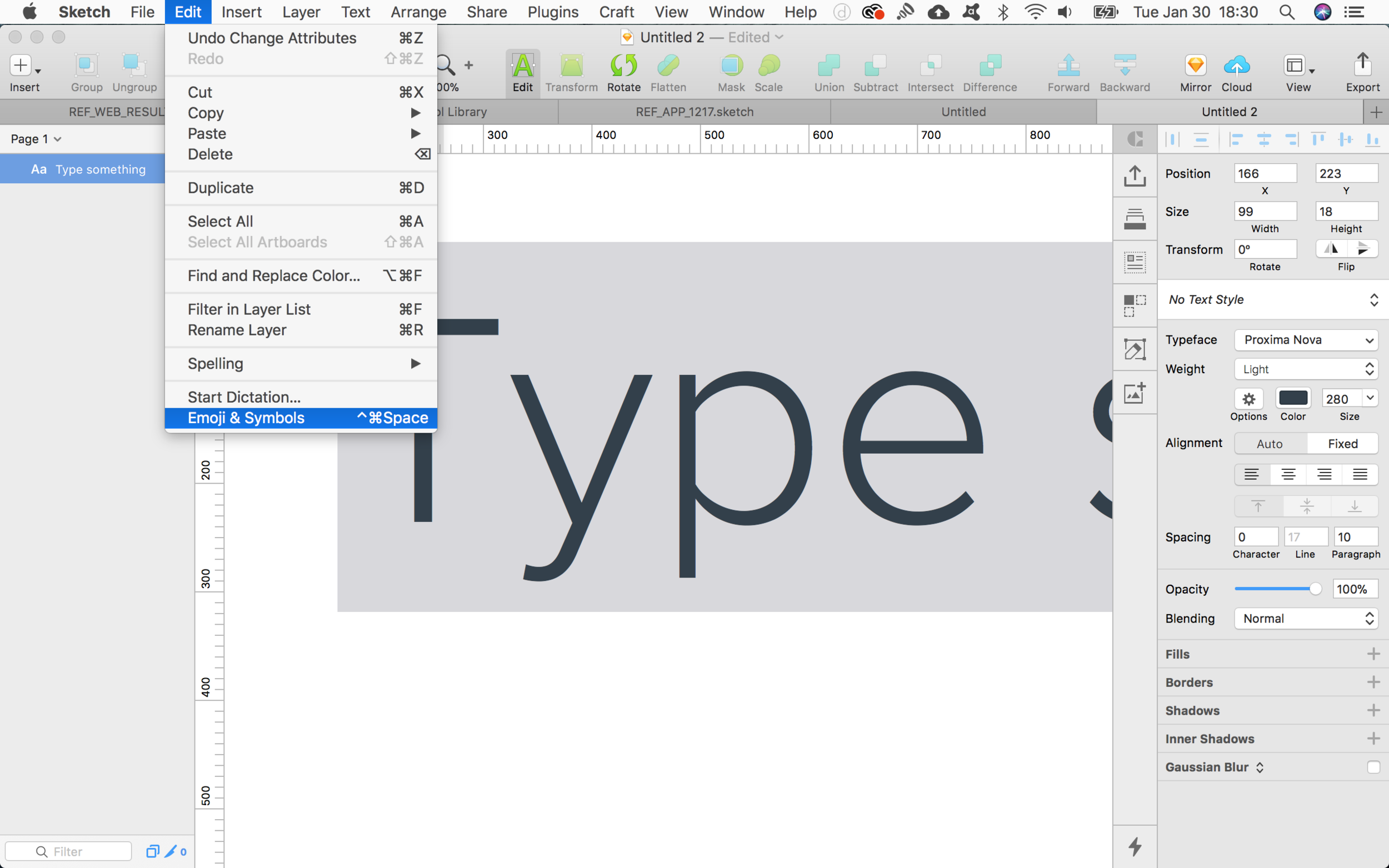Apply the Subtract boolean operation

[x=875, y=66]
